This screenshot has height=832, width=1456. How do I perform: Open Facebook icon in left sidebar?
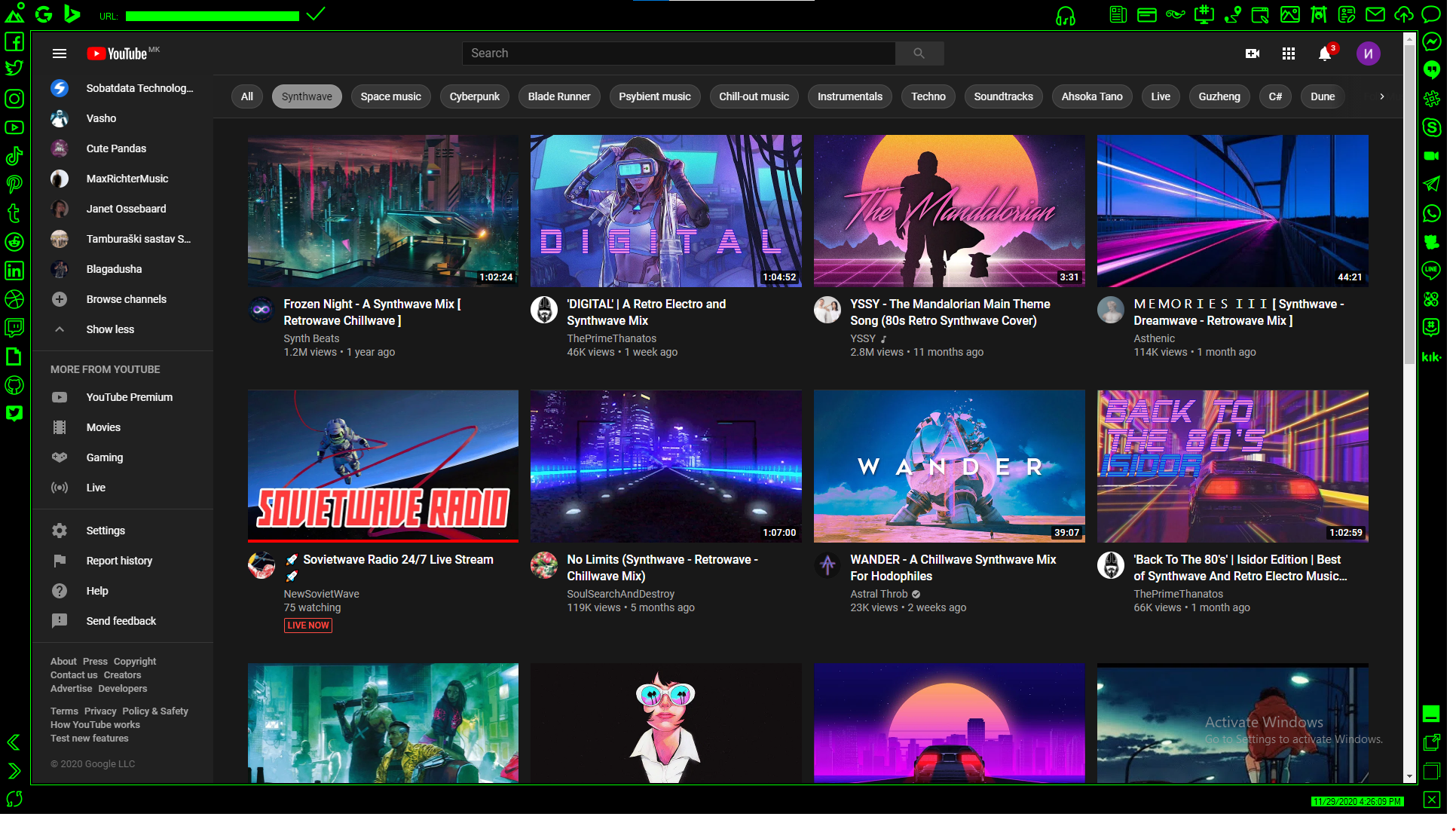coord(14,41)
